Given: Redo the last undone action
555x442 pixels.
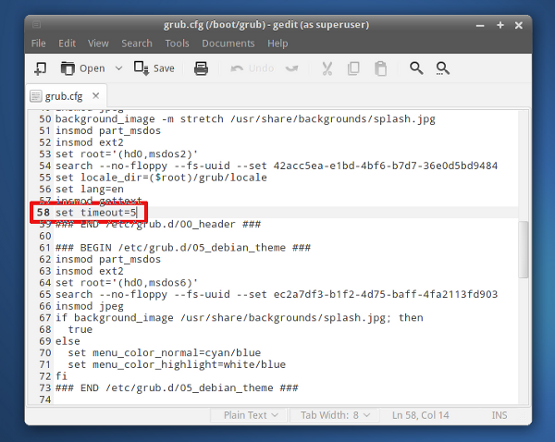Looking at the screenshot, I should [292, 68].
